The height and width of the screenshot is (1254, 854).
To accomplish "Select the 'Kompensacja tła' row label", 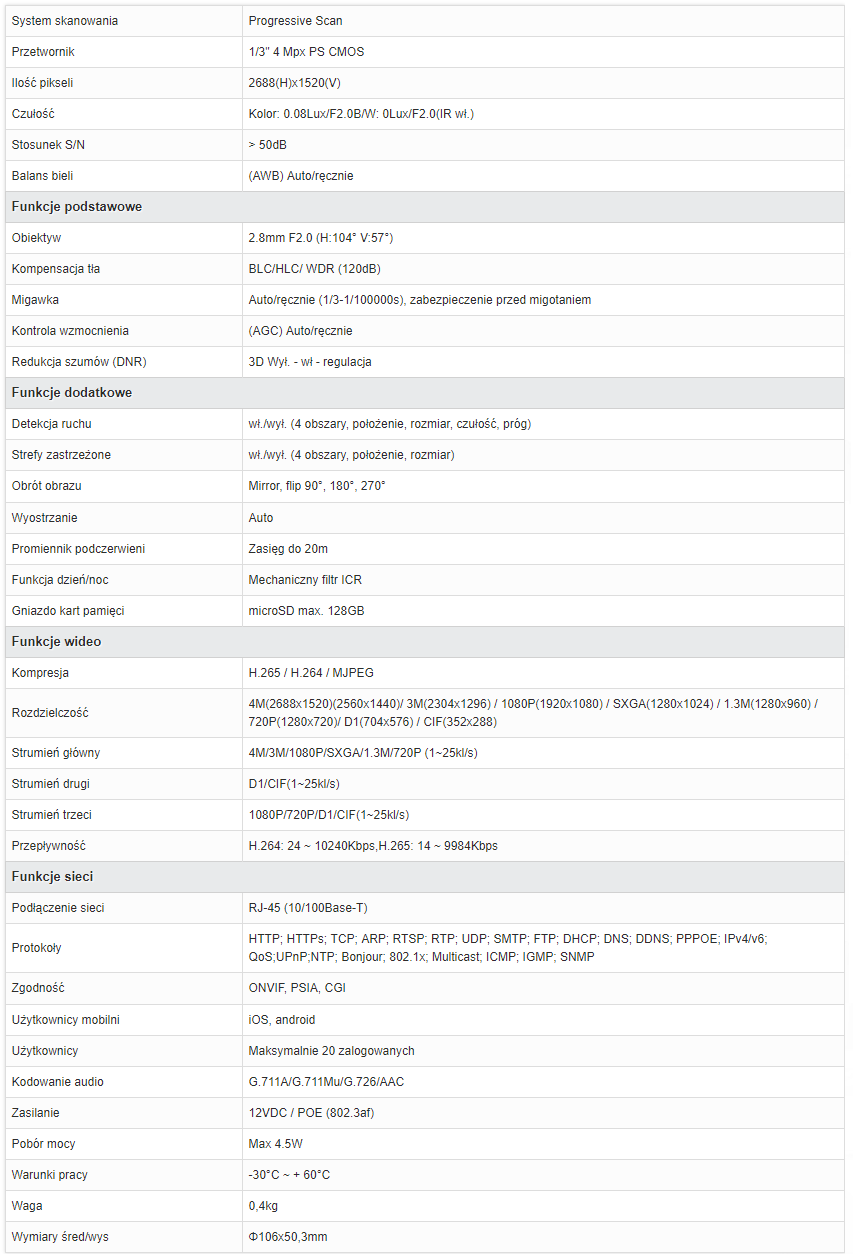I will [56, 269].
